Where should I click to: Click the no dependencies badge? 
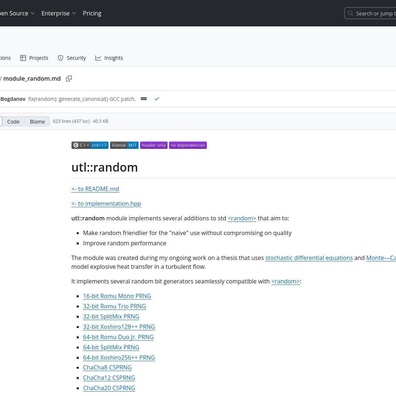[188, 145]
